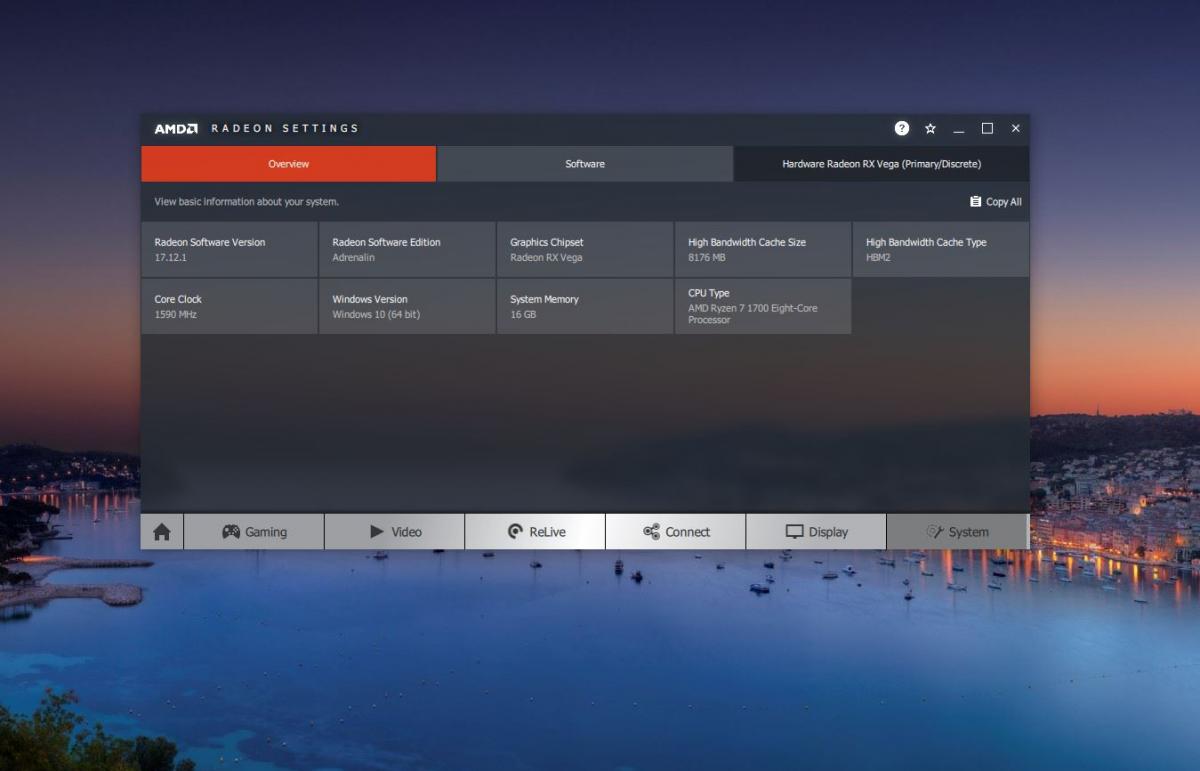Image resolution: width=1200 pixels, height=771 pixels.
Task: Open the ReLive section
Action: click(x=535, y=532)
